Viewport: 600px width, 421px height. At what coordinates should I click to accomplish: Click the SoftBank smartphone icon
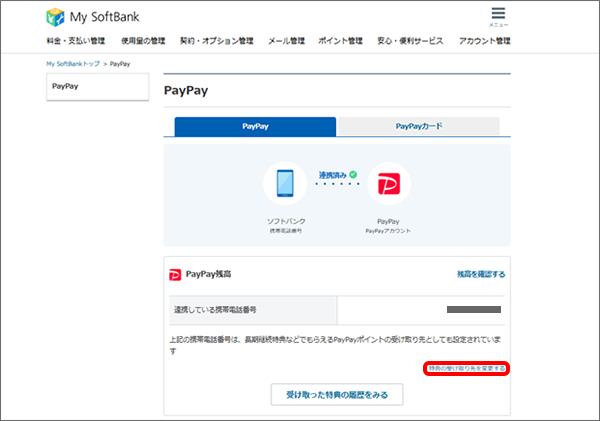click(285, 183)
